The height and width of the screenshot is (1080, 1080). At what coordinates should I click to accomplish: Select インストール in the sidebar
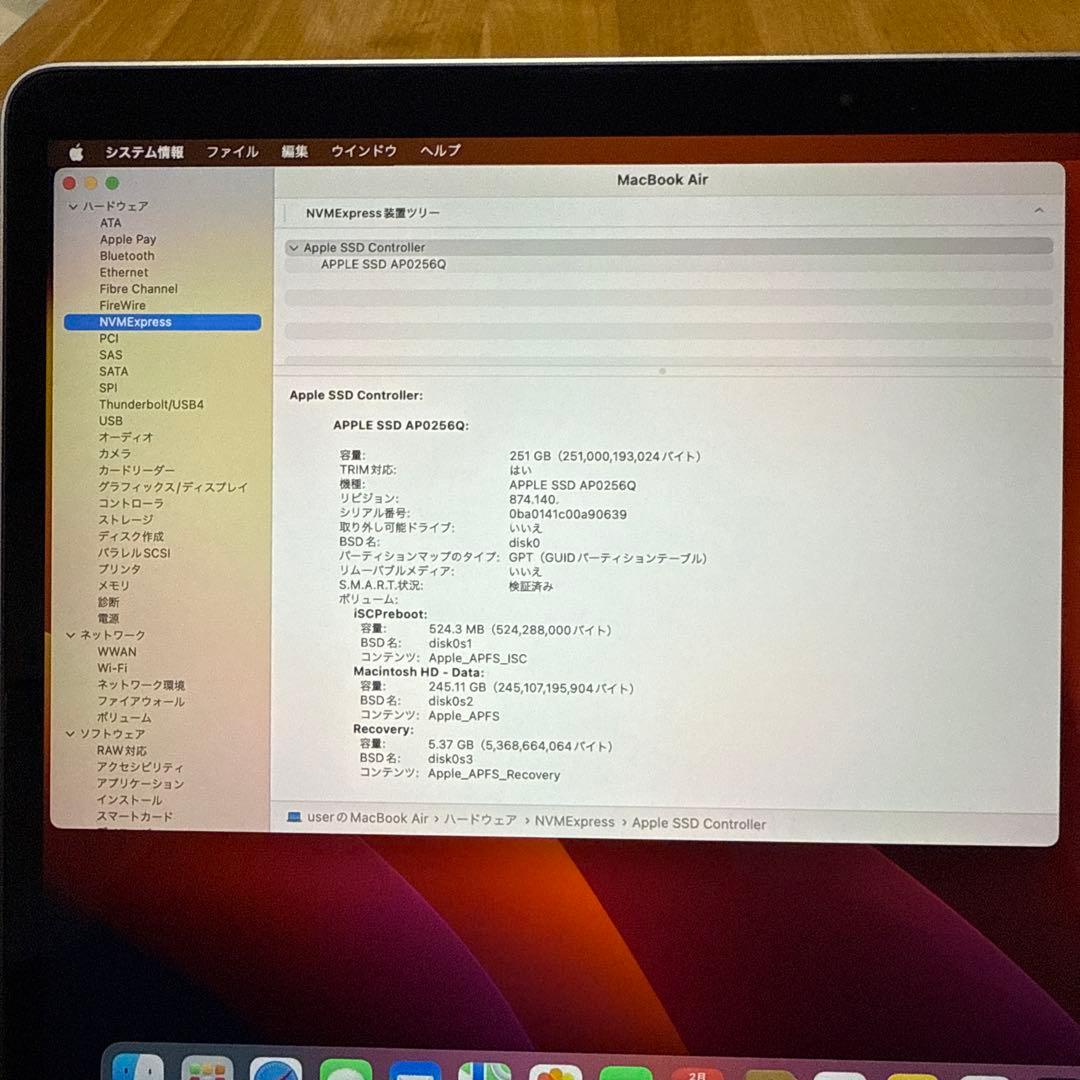point(129,800)
